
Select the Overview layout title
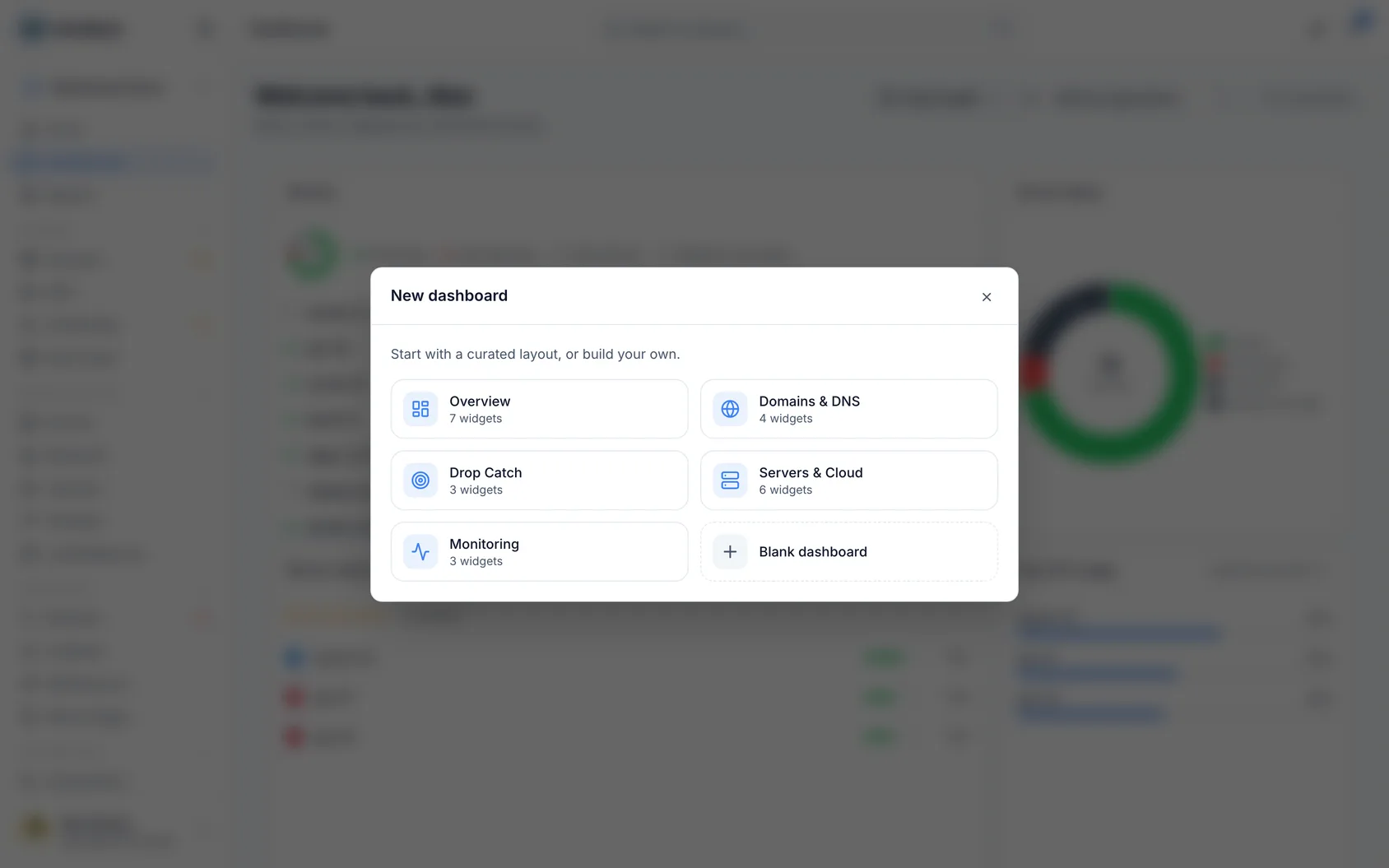pos(480,402)
